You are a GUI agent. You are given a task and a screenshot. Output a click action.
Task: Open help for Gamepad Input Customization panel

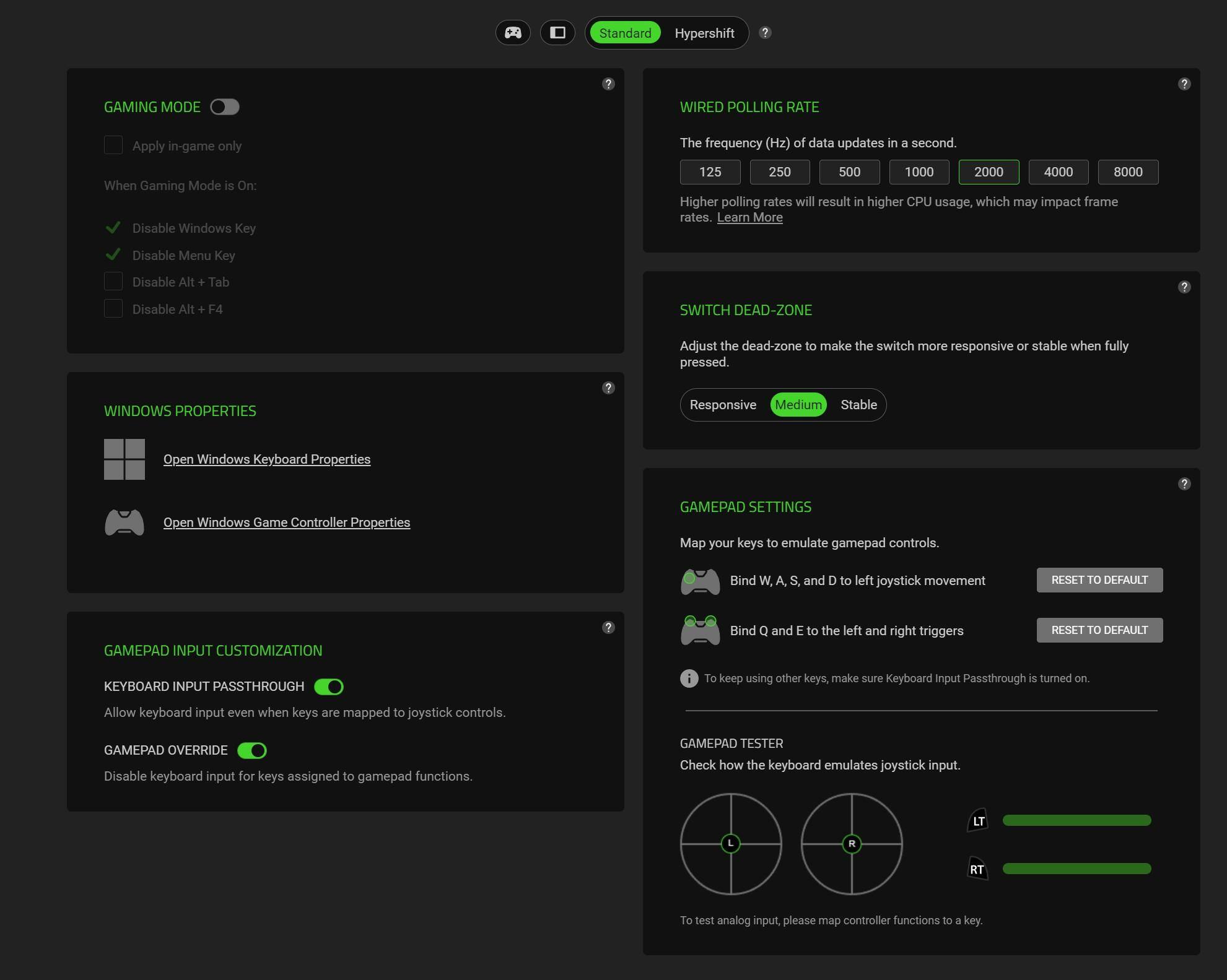[608, 628]
